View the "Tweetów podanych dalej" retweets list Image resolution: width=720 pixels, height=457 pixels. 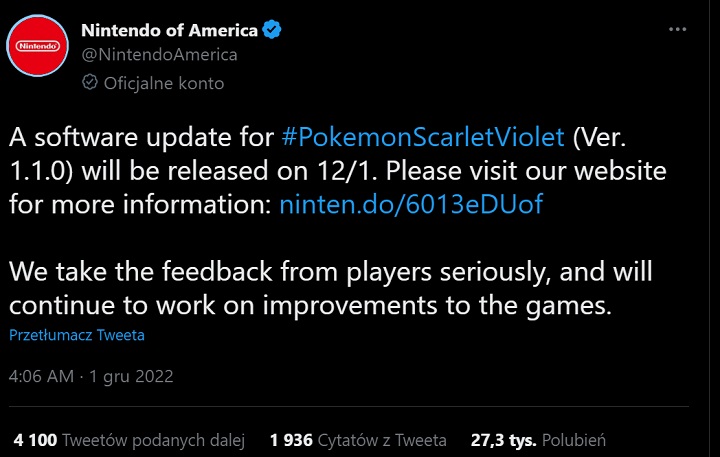click(154, 439)
